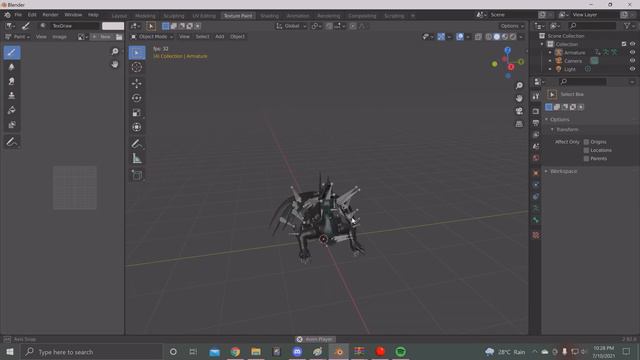The image size is (640, 360).
Task: Open the viewport Add menu
Action: coord(220,37)
